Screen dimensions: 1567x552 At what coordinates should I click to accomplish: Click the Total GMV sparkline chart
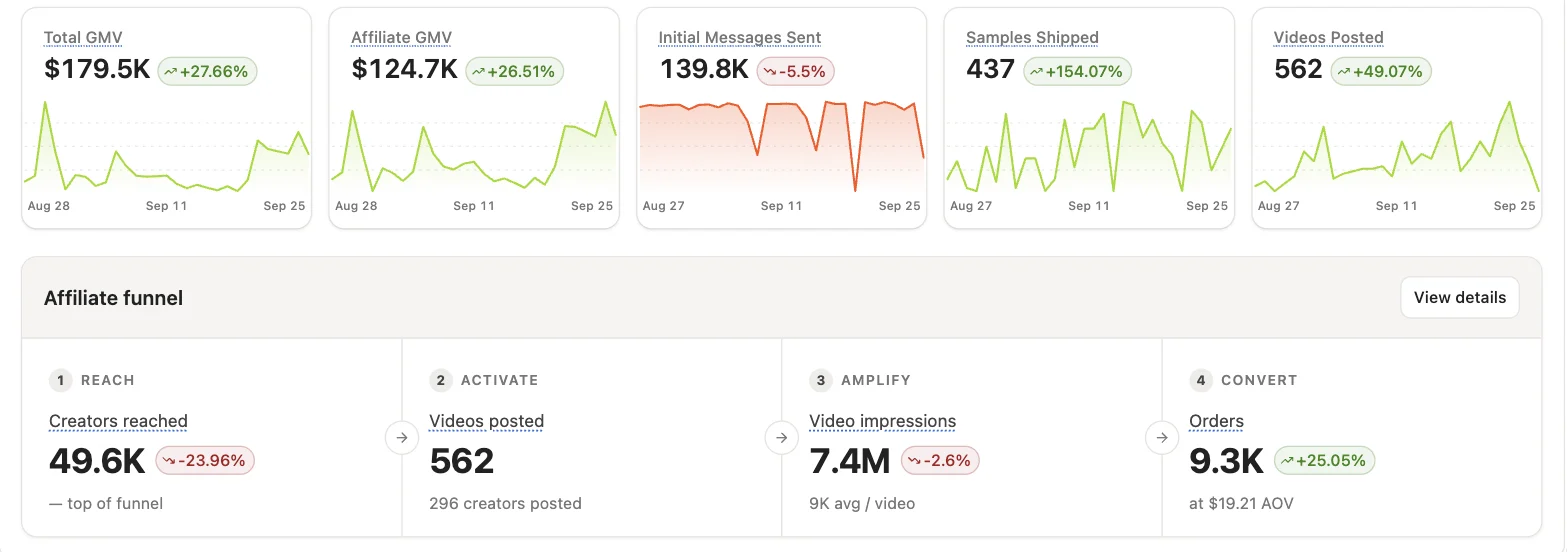pyautogui.click(x=166, y=146)
